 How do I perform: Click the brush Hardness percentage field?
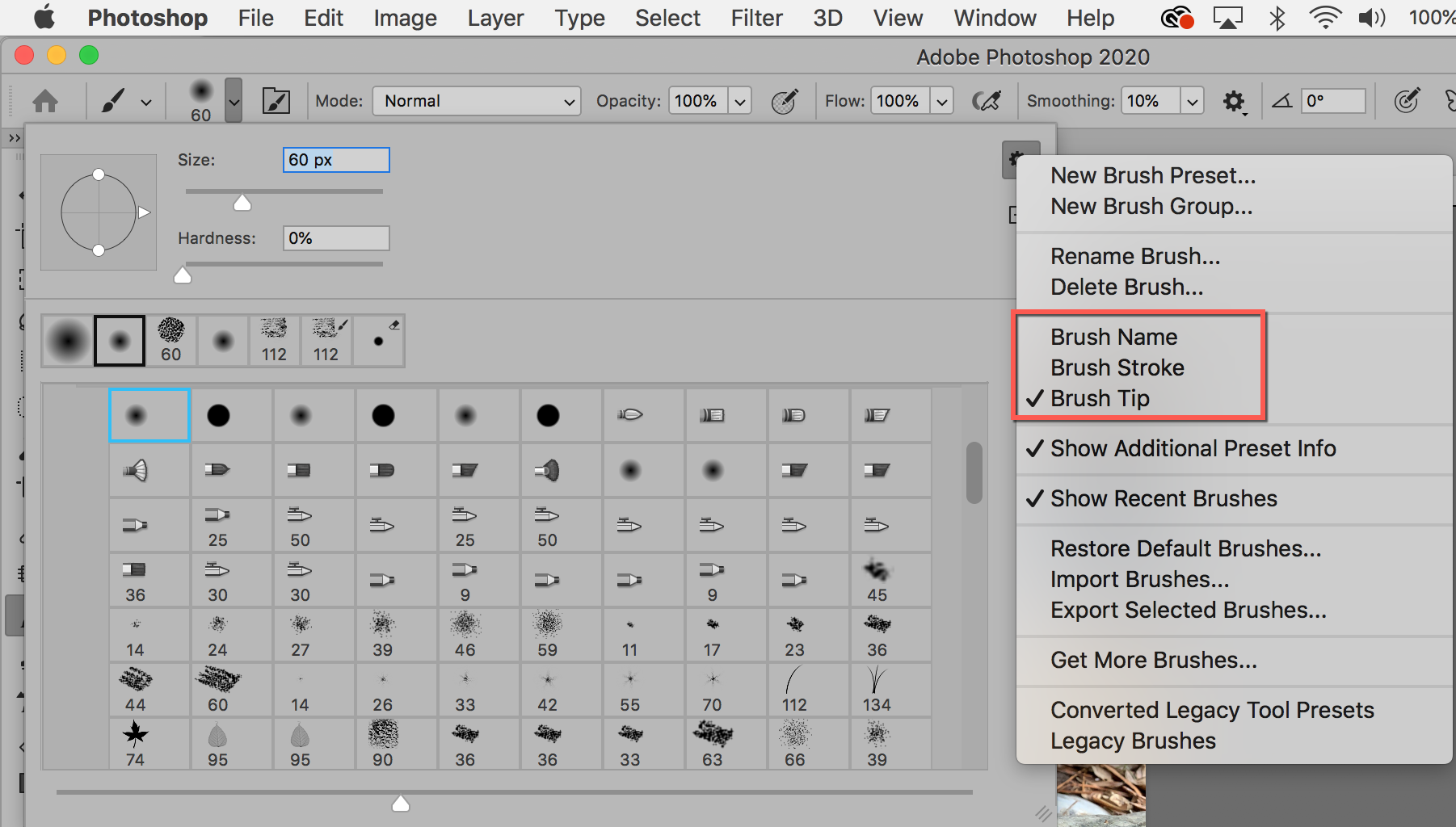click(335, 238)
